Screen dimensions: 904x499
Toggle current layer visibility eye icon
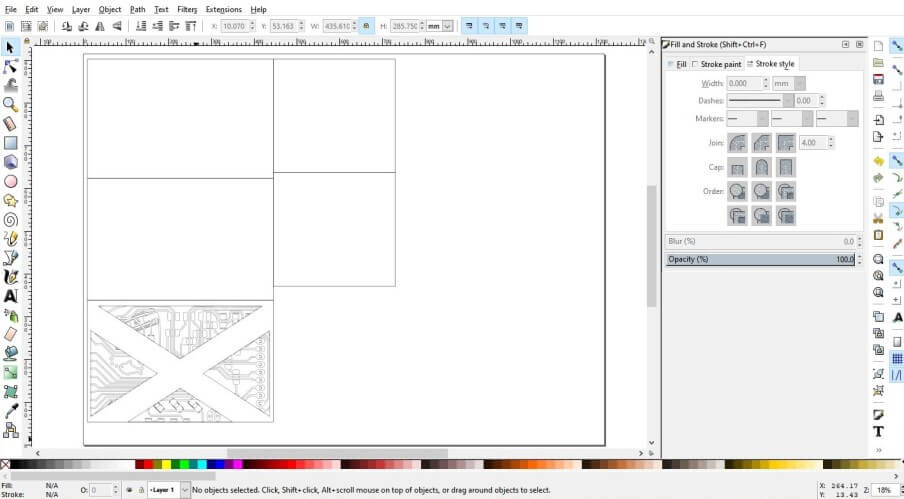[129, 490]
